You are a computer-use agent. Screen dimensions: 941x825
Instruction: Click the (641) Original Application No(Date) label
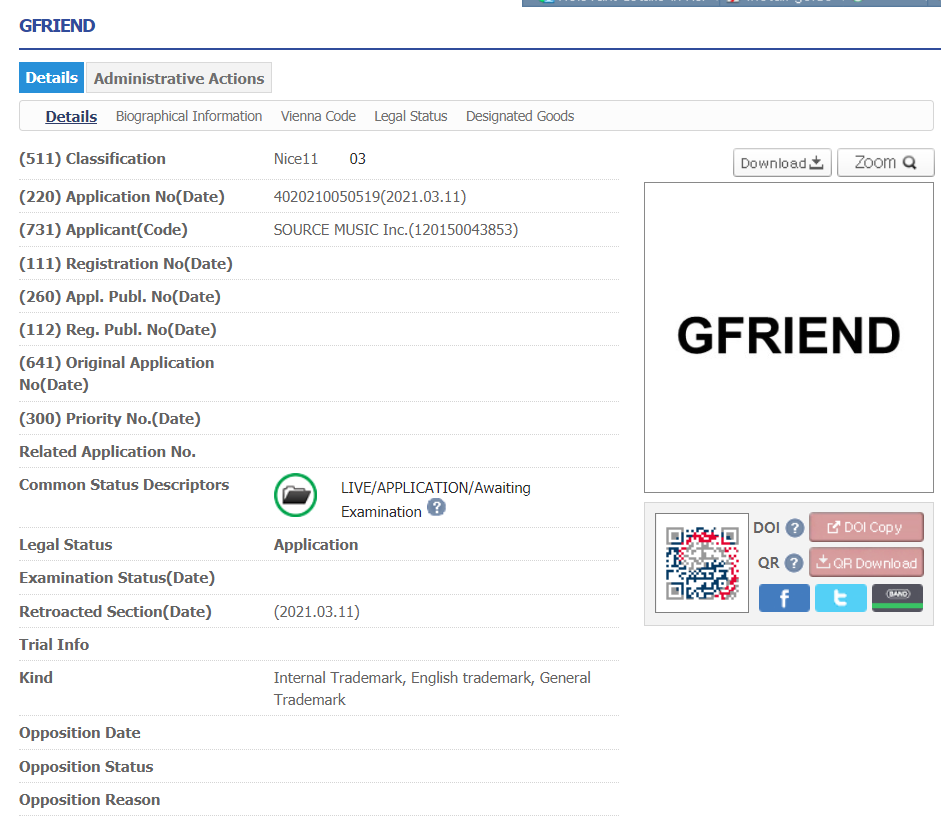click(x=116, y=374)
